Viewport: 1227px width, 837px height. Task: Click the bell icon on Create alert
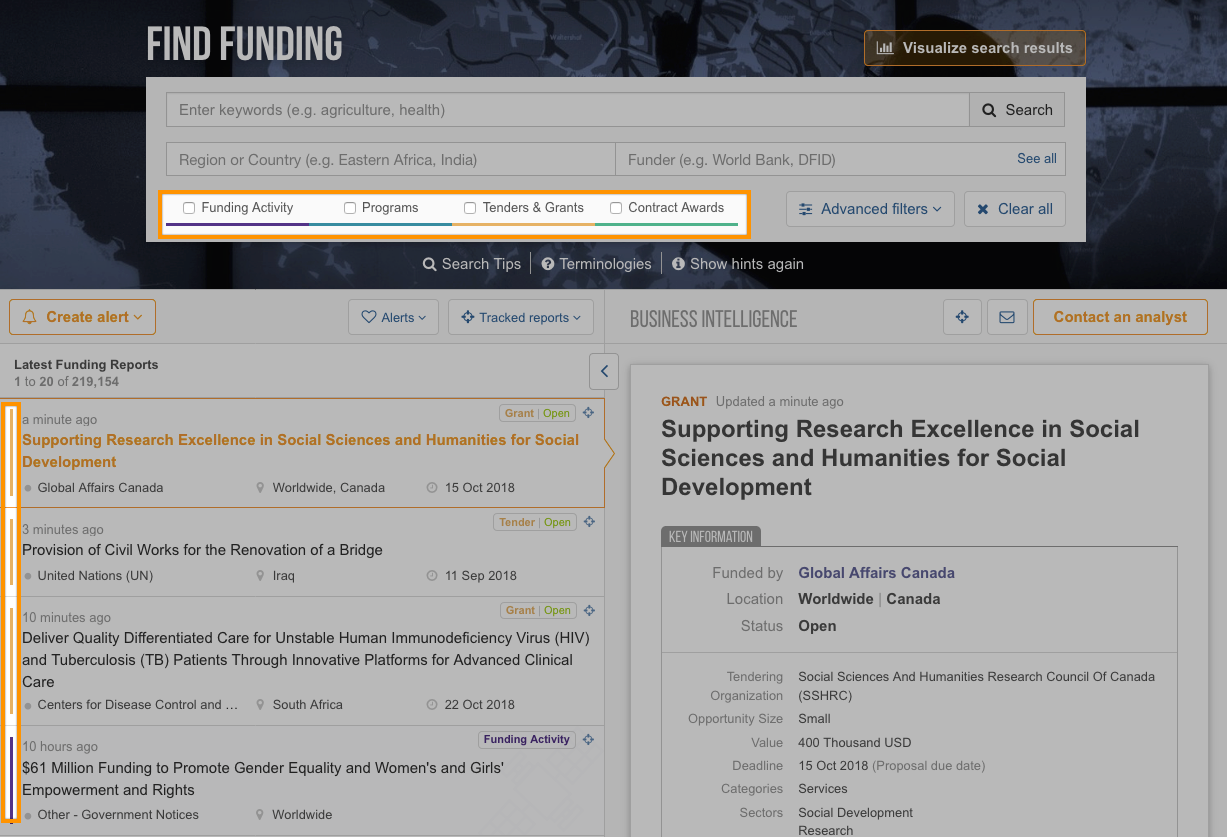coord(32,316)
